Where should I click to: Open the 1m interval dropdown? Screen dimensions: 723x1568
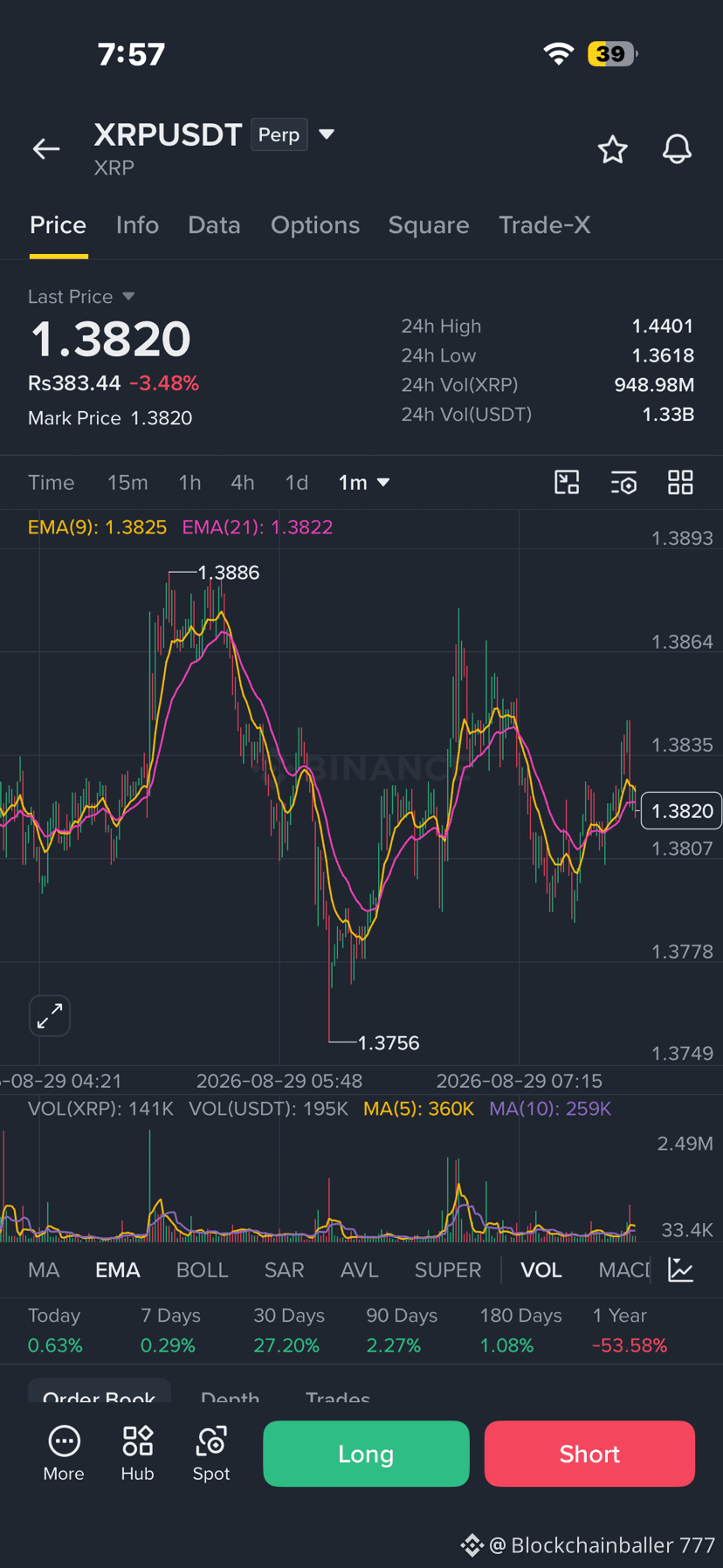pyautogui.click(x=364, y=482)
